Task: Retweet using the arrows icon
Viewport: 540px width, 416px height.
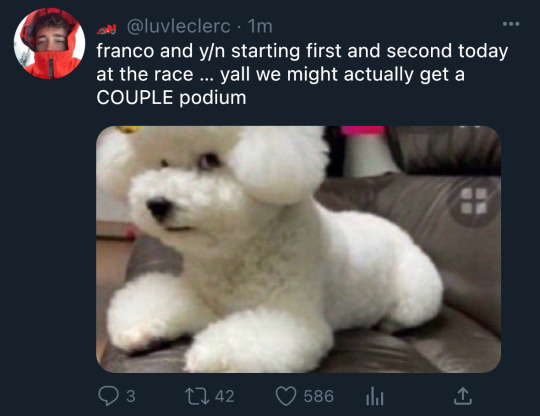Action: pyautogui.click(x=197, y=396)
